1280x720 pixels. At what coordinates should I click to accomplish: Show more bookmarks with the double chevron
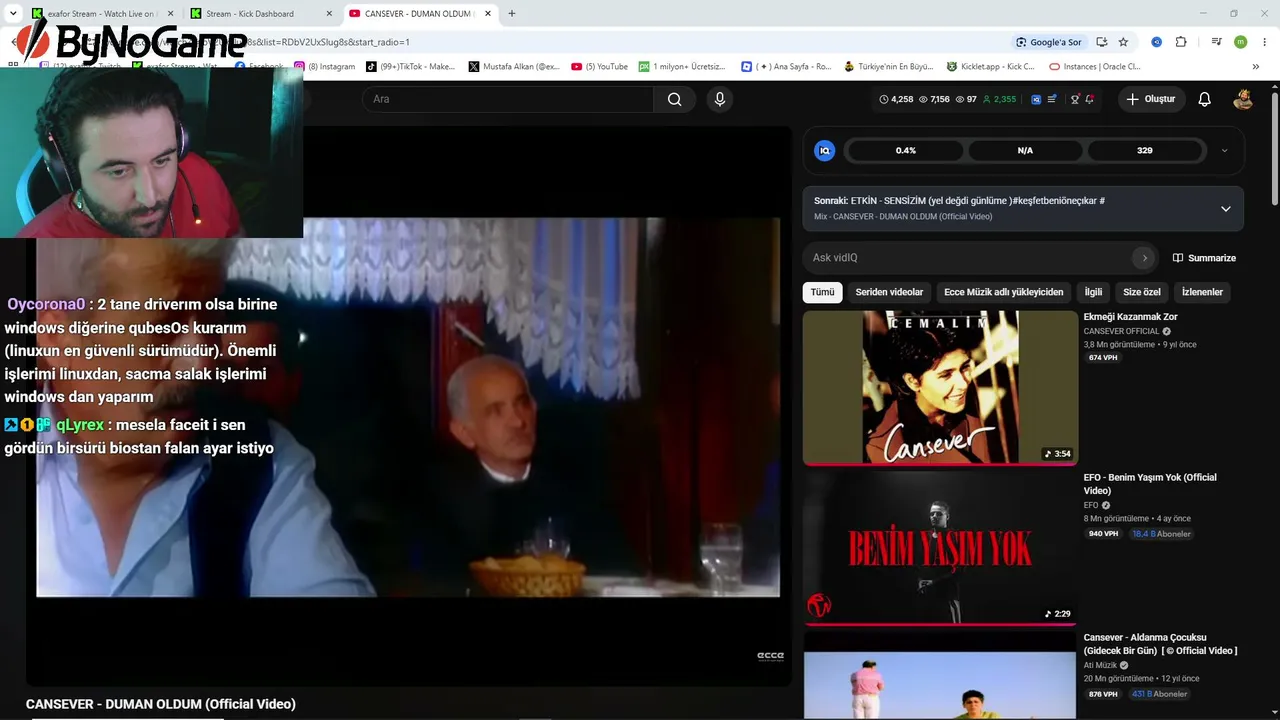click(1256, 67)
